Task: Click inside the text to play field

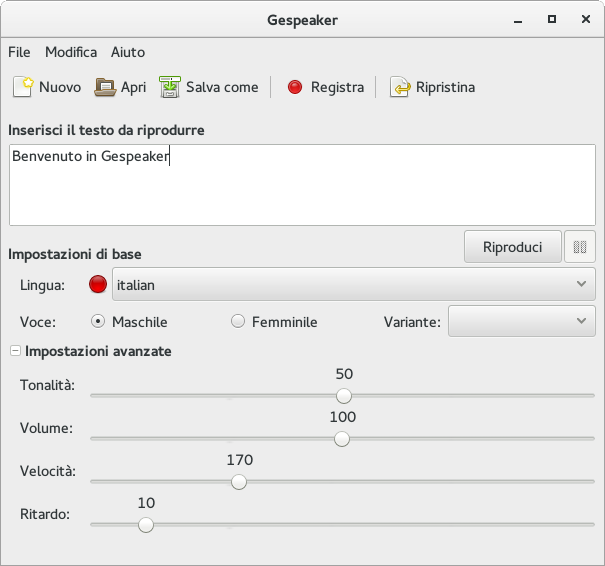Action: [x=302, y=185]
